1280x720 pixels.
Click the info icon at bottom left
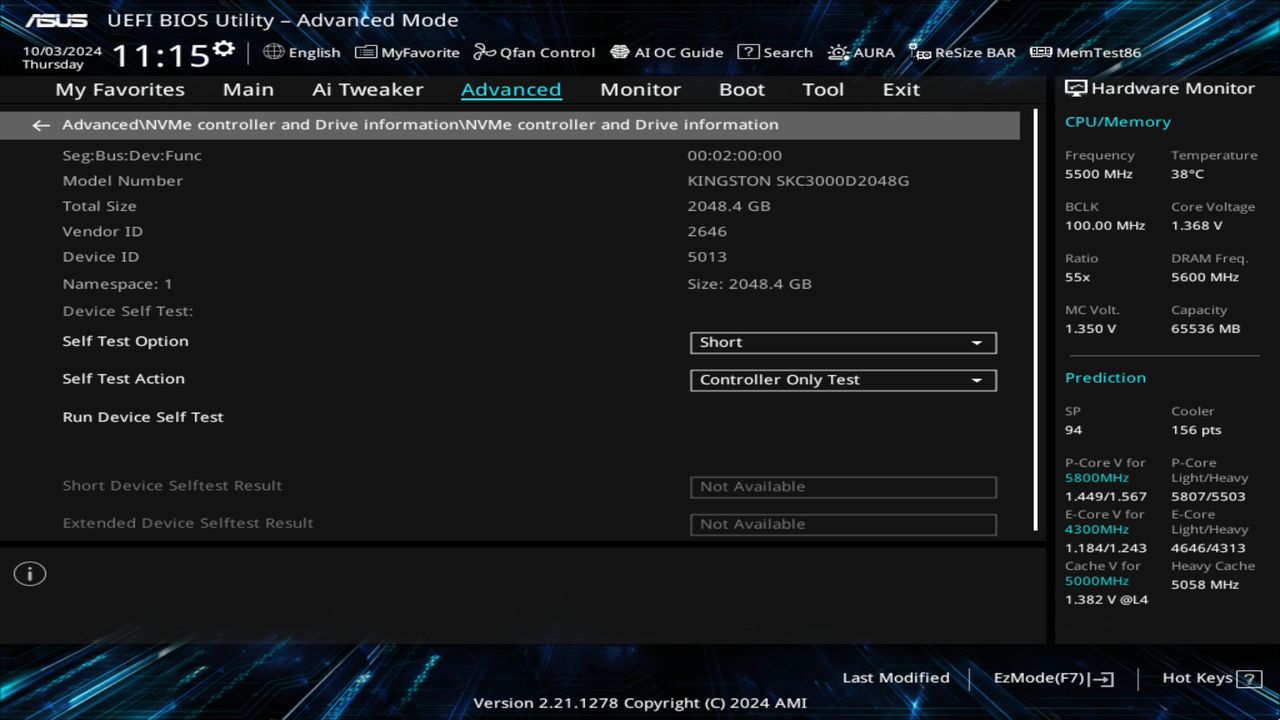(30, 573)
